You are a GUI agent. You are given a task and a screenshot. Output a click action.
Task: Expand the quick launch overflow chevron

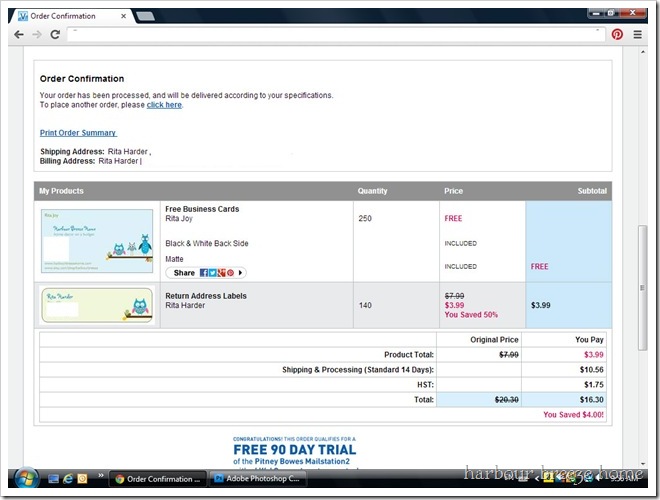(x=101, y=476)
